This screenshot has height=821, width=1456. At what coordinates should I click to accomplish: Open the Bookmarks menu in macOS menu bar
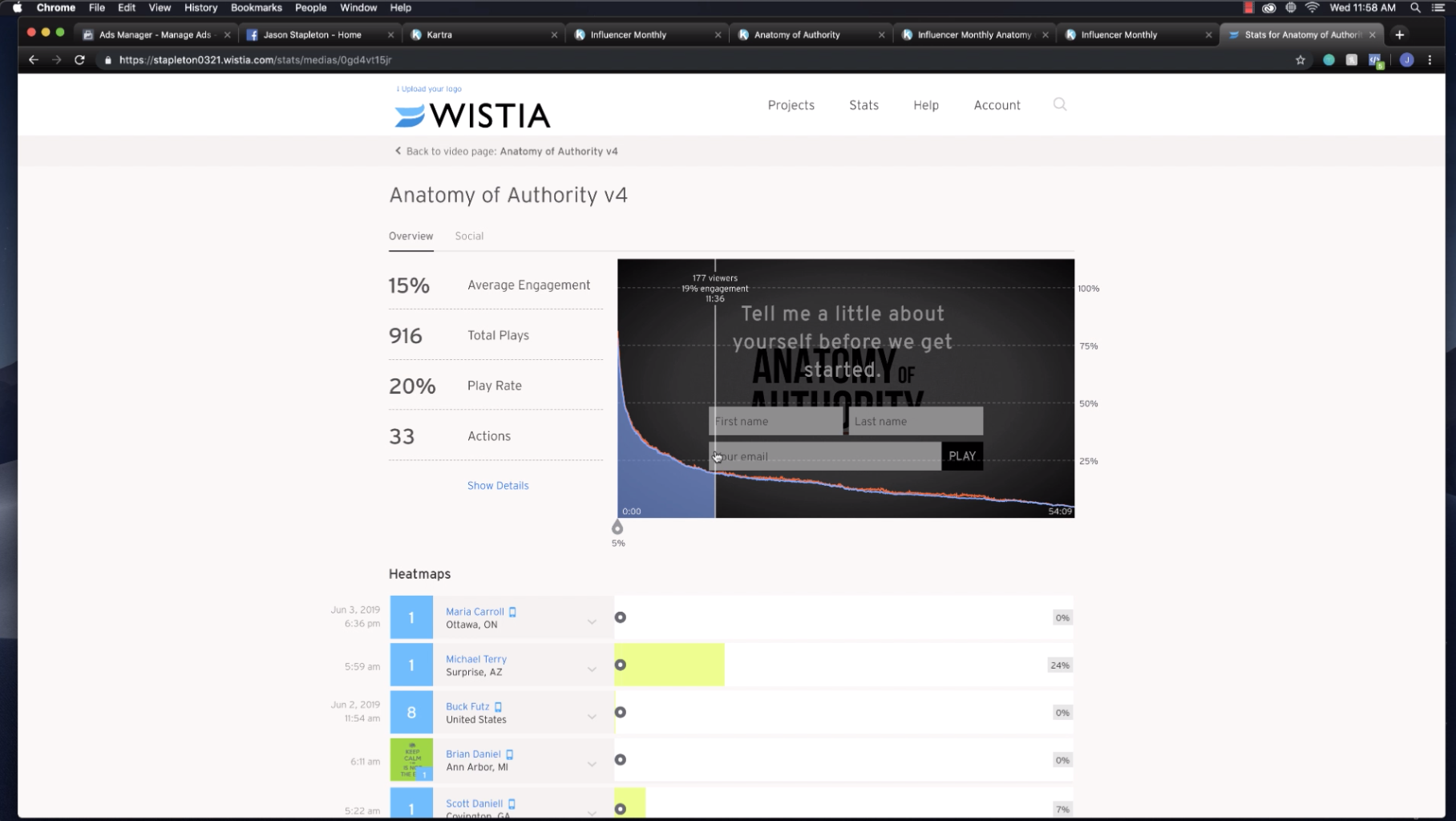coord(257,8)
